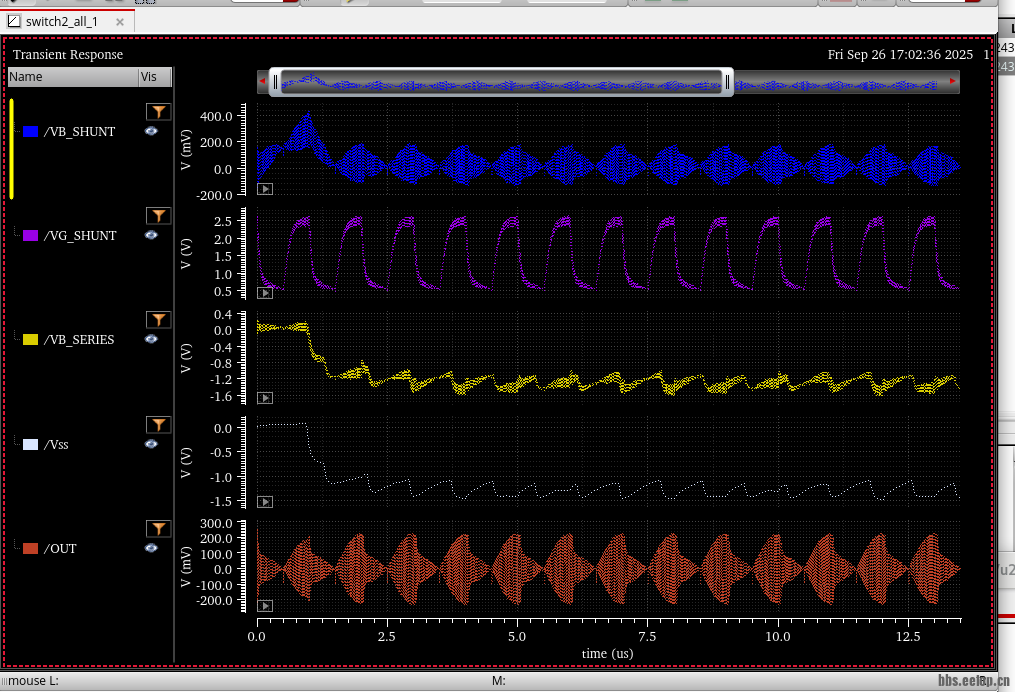Viewport: 1015px width, 692px height.
Task: Click the red /OUT color swatch
Action: (x=30, y=549)
